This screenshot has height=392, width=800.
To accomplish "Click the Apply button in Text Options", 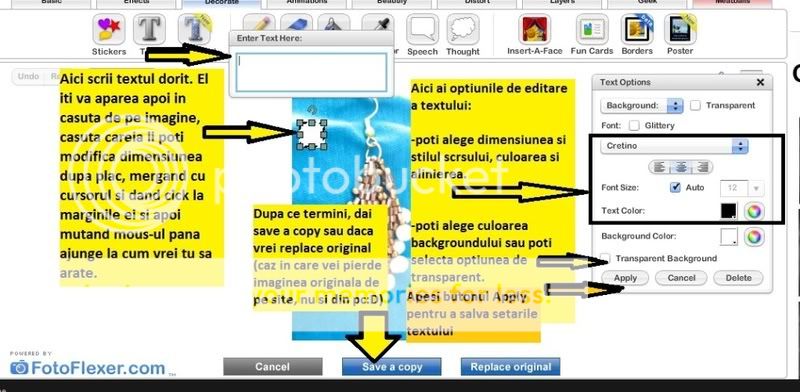I will coord(625,278).
